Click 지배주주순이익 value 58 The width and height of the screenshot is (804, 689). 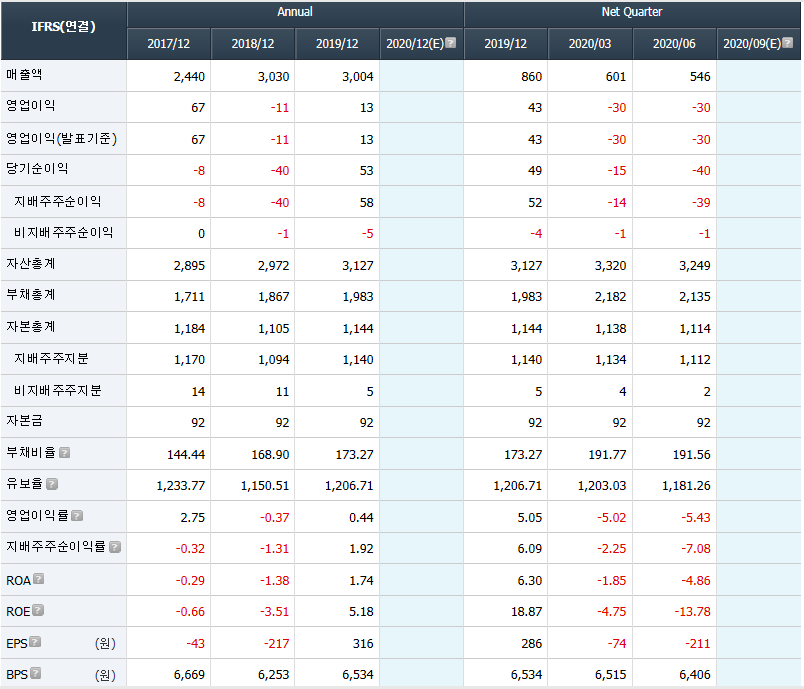coord(367,202)
